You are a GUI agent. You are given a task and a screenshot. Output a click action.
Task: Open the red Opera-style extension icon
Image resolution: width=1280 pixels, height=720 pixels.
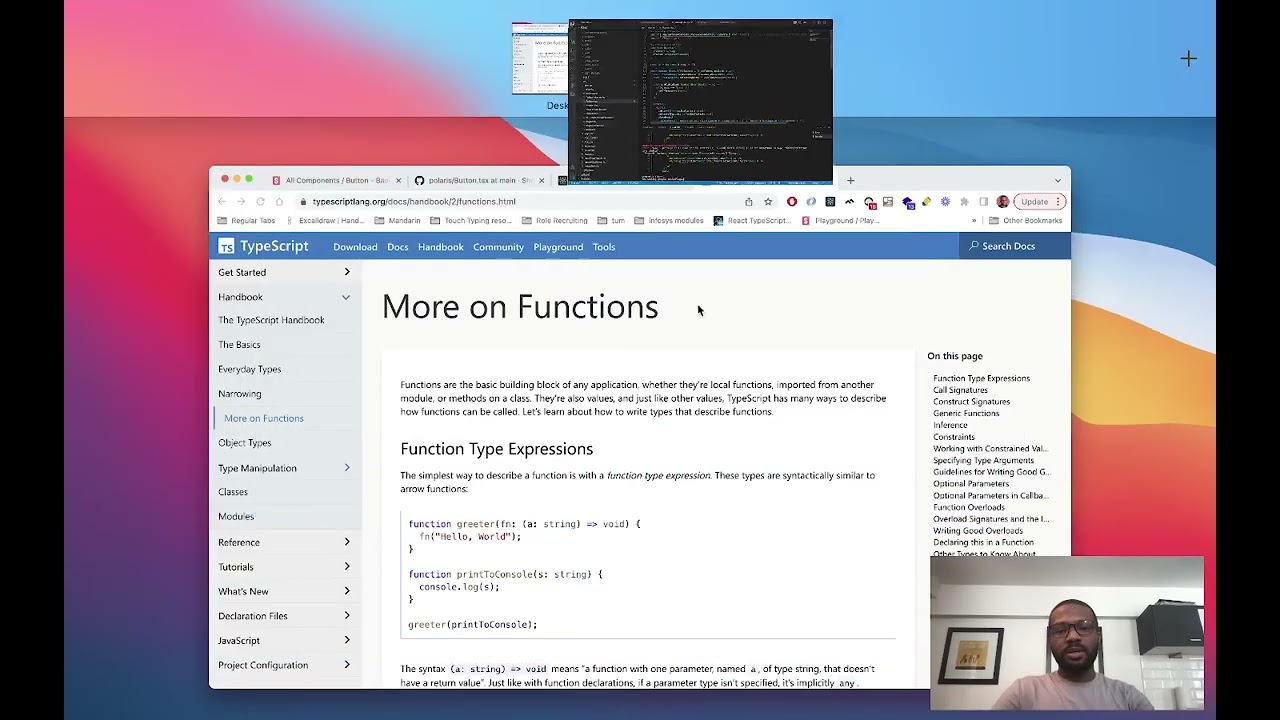pos(792,202)
